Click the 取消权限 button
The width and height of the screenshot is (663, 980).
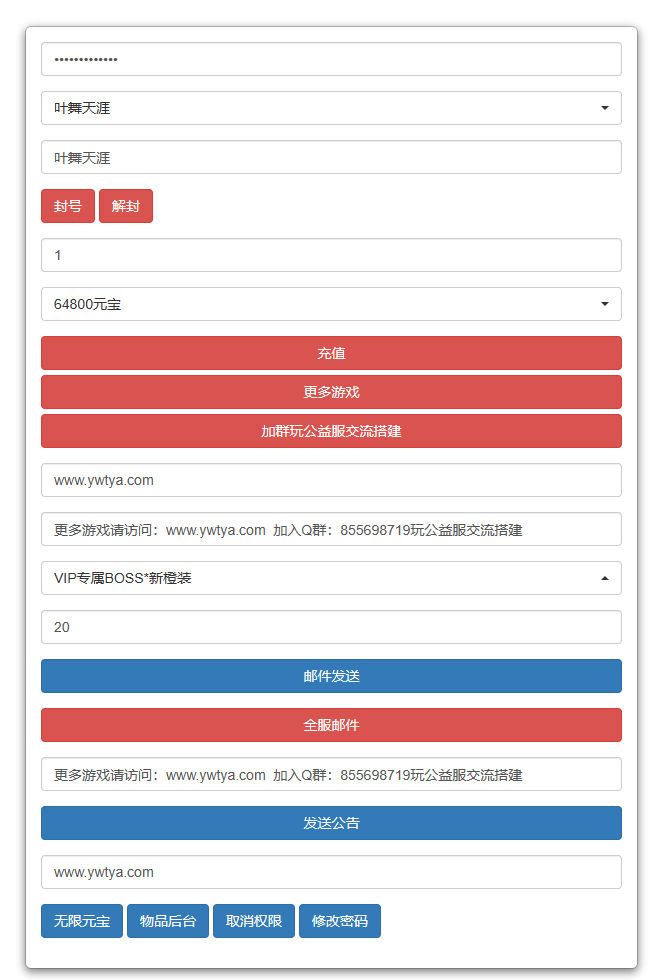(254, 921)
